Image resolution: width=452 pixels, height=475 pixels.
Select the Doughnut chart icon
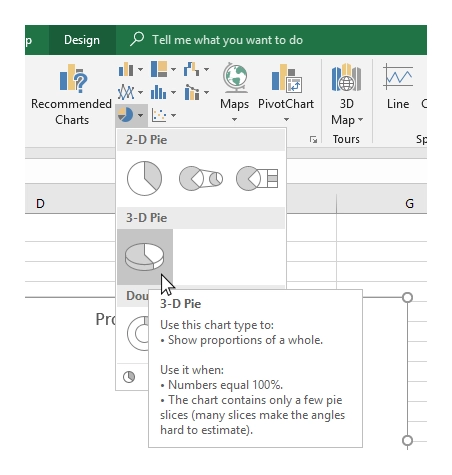click(138, 333)
